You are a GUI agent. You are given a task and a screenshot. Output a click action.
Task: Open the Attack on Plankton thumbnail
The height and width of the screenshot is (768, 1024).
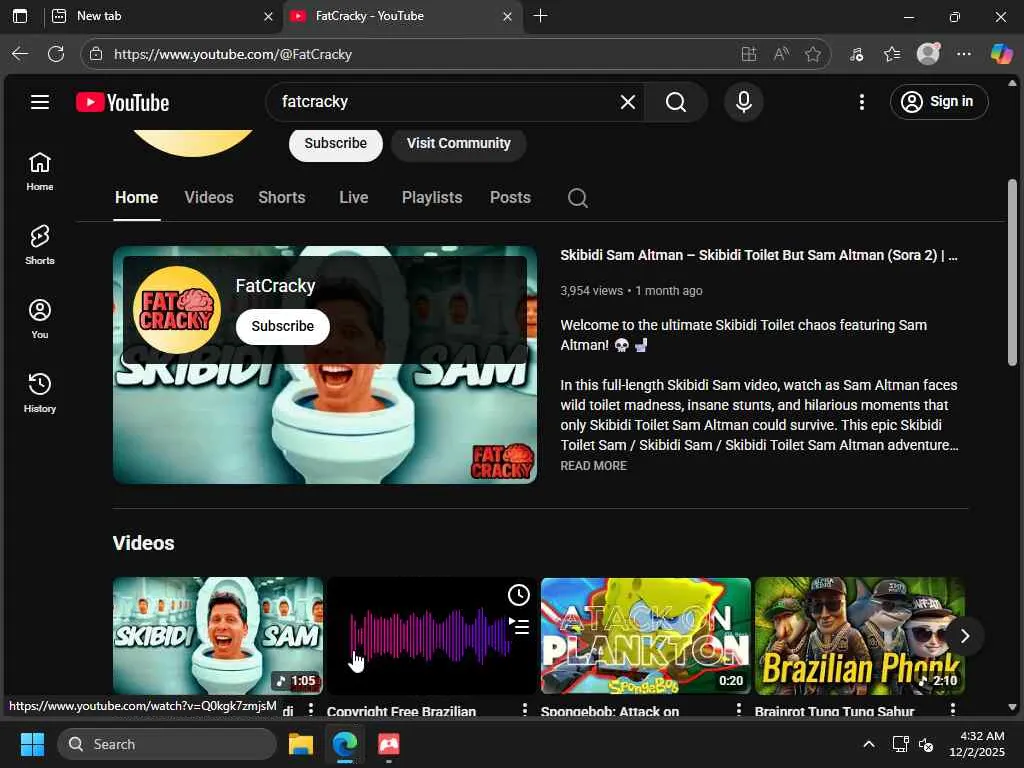click(x=645, y=635)
